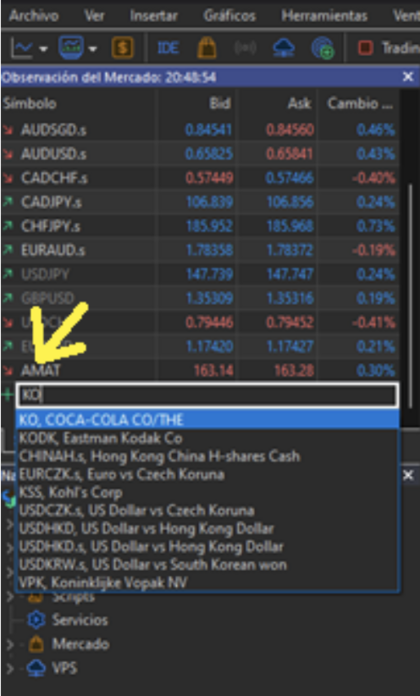Click the USDJPY bid value 147.739
The height and width of the screenshot is (696, 420).
click(209, 274)
